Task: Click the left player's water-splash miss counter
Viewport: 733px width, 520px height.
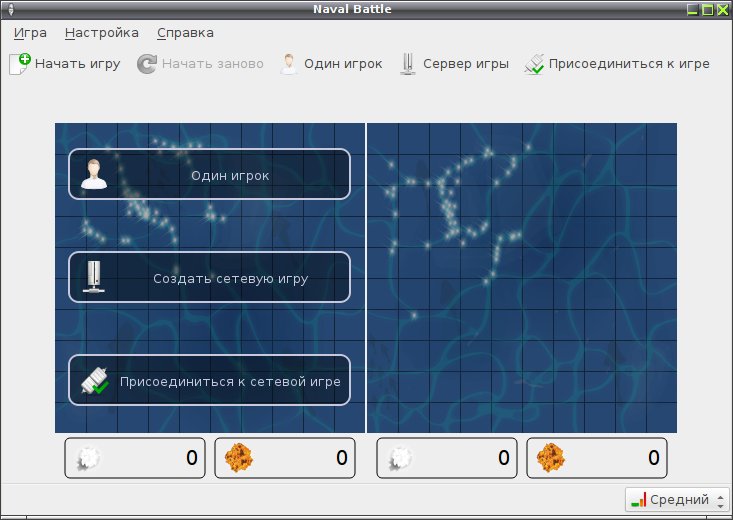Action: [135, 458]
